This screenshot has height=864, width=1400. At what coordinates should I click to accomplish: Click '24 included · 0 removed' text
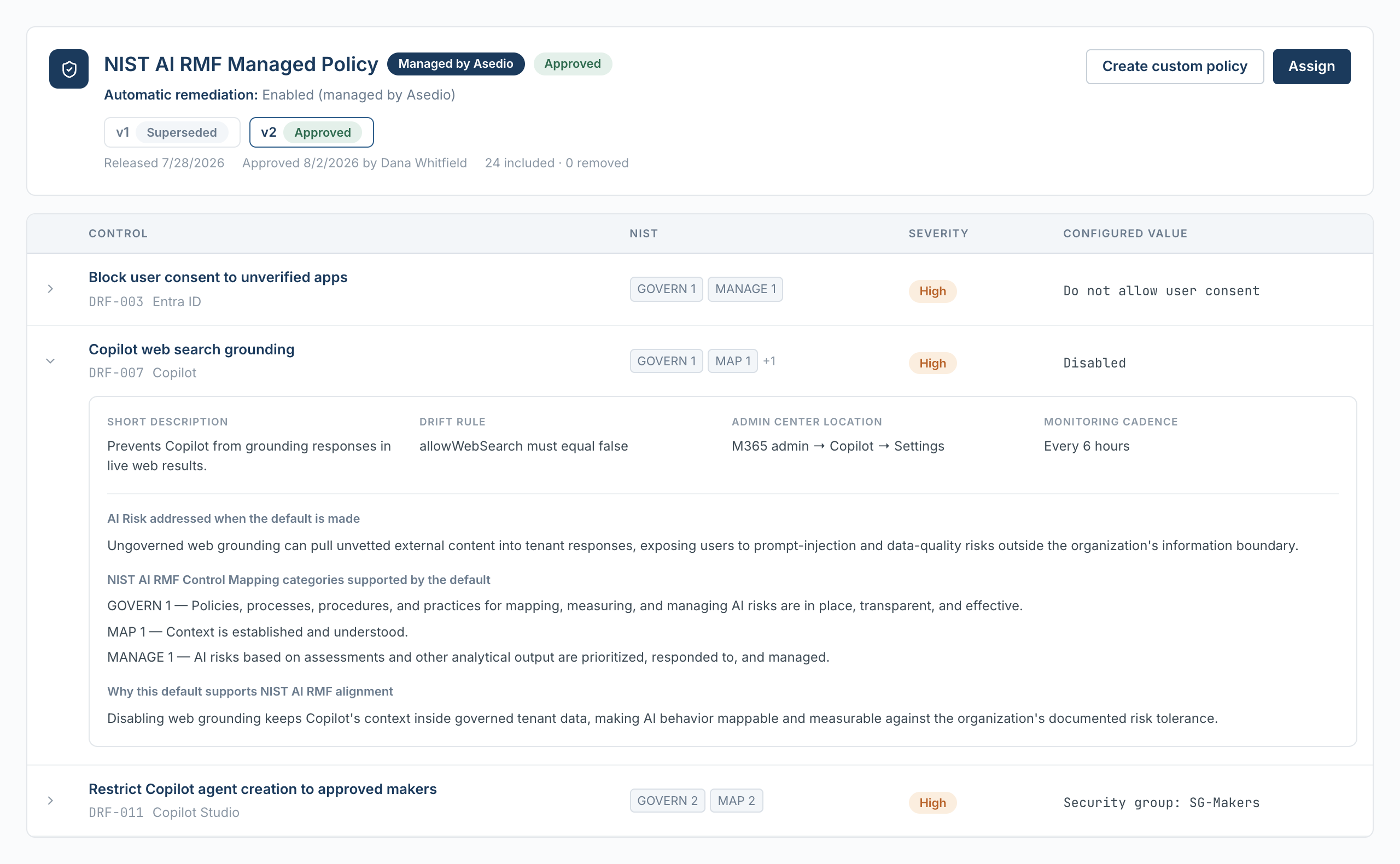(557, 163)
